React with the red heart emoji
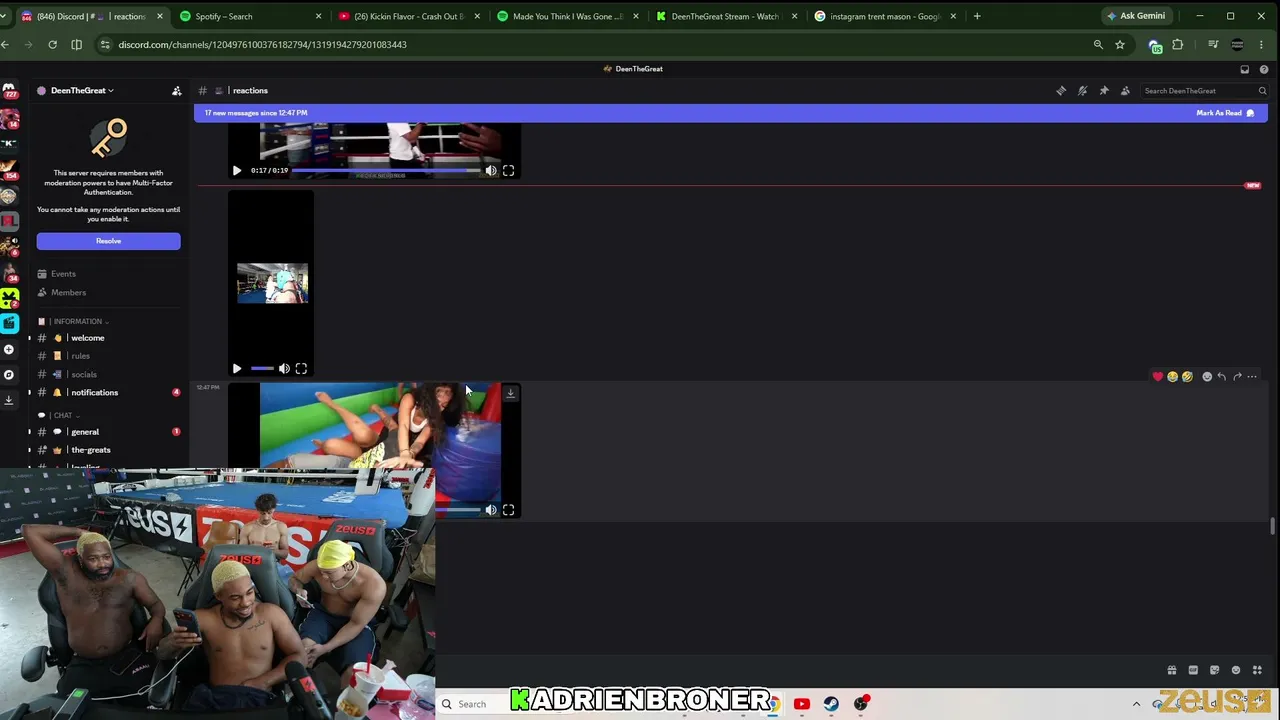Image resolution: width=1280 pixels, height=720 pixels. (1158, 377)
